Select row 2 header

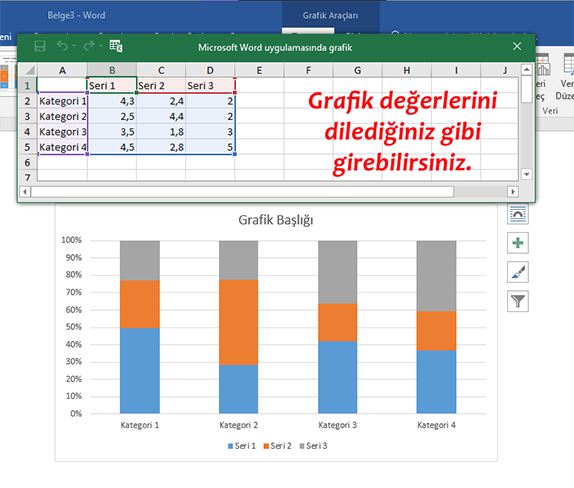click(28, 101)
